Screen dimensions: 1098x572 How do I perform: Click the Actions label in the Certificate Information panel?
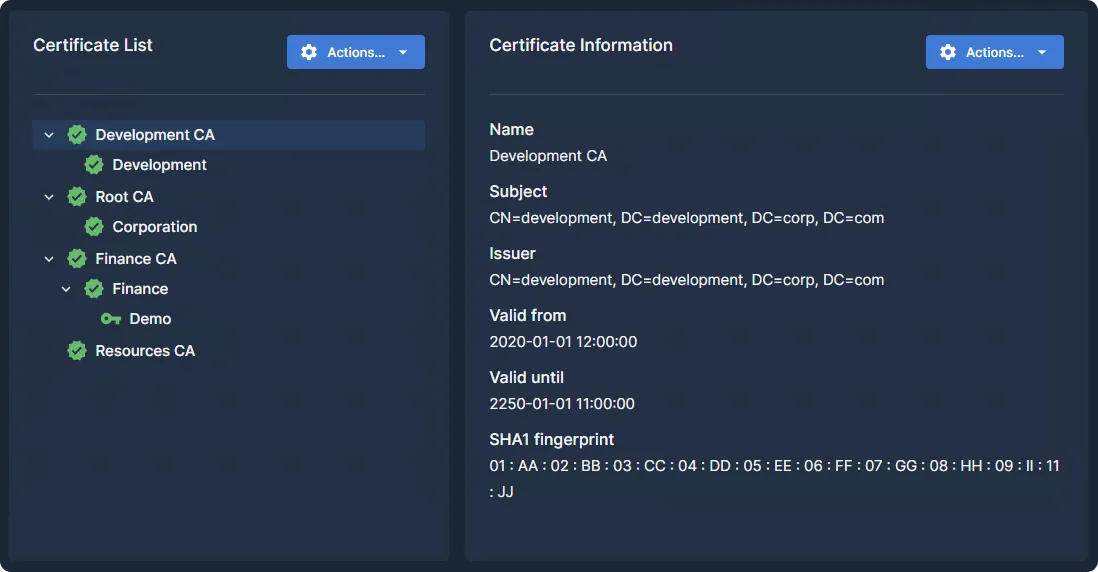click(994, 53)
